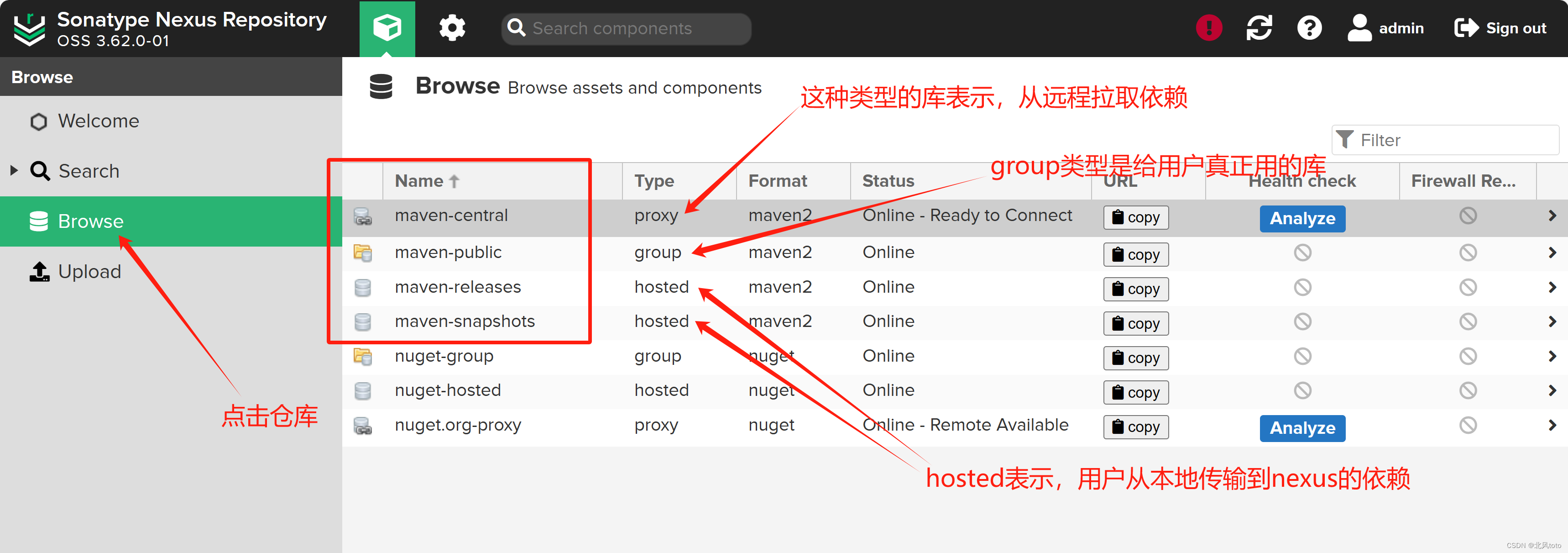The width and height of the screenshot is (1568, 553).
Task: Click the Upload tray icon in sidebar
Action: 40,272
